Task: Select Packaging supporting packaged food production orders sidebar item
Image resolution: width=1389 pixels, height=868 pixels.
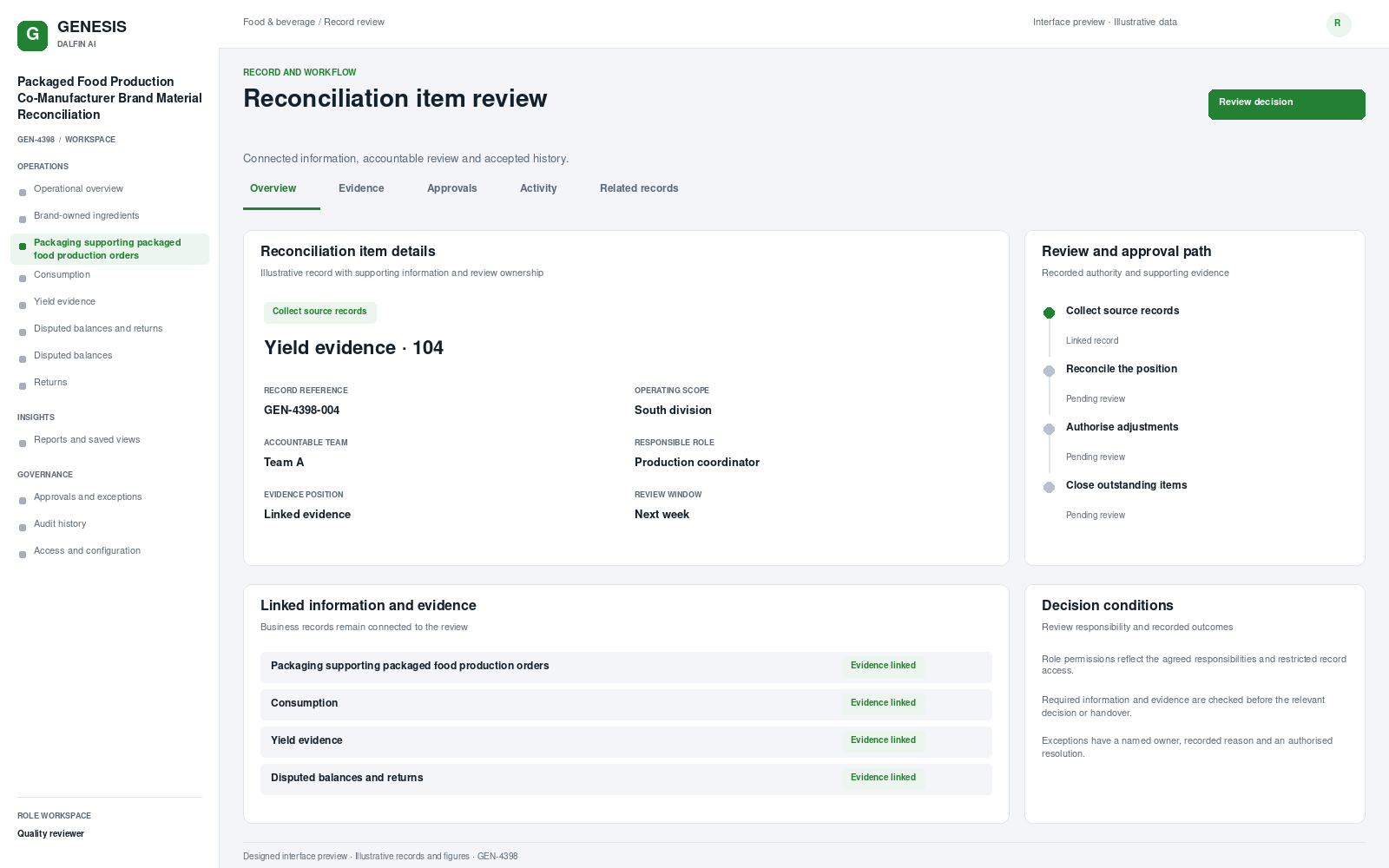Action: pos(109,249)
